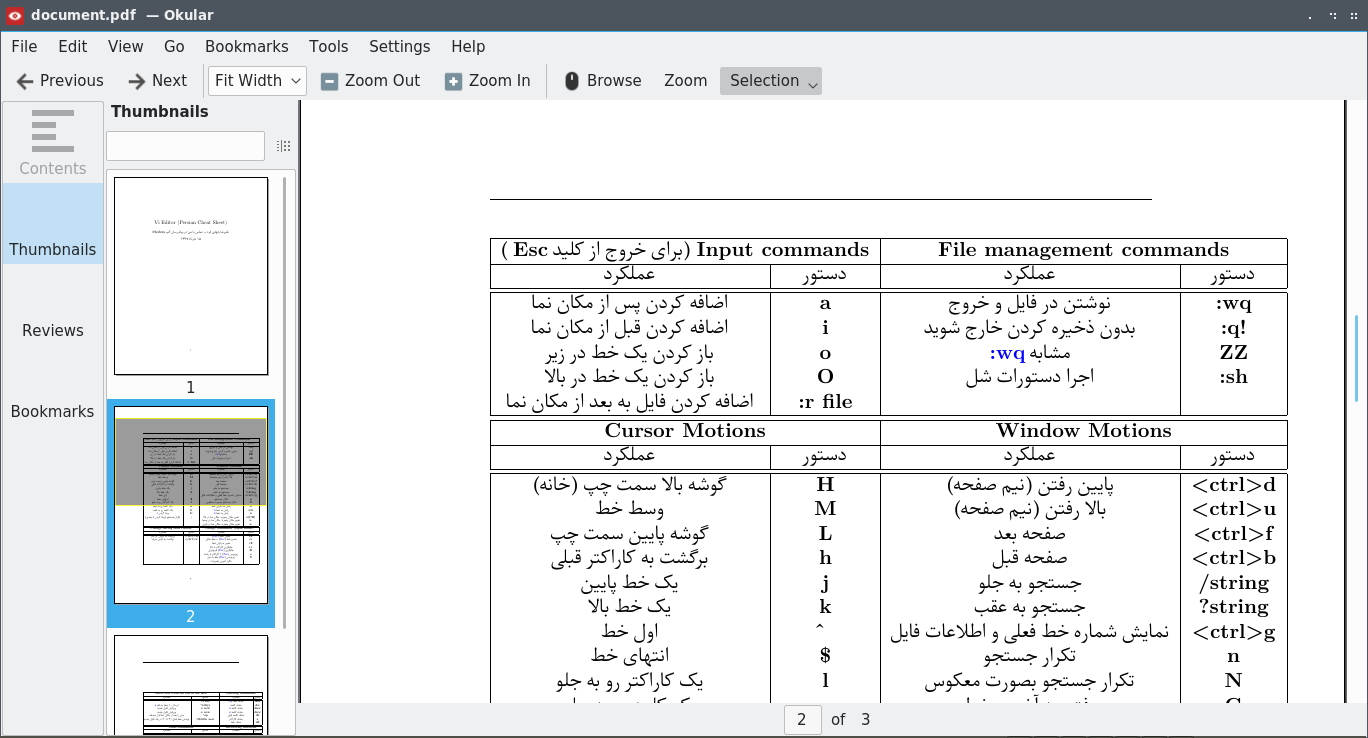The width and height of the screenshot is (1368, 738).
Task: Activate the Zoom tool button
Action: click(685, 81)
